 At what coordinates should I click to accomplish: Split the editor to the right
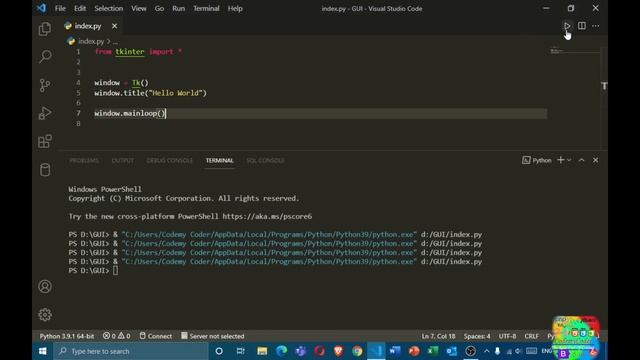(582, 26)
